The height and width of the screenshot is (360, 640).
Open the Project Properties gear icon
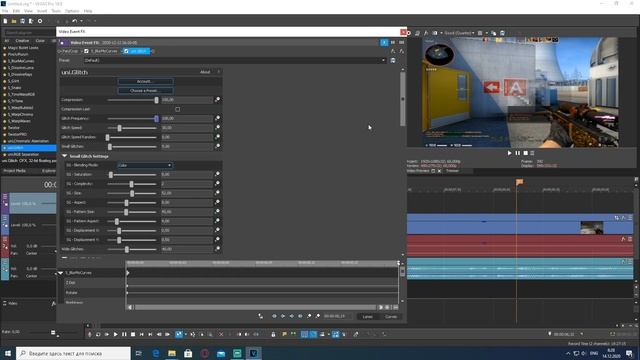(40, 21)
